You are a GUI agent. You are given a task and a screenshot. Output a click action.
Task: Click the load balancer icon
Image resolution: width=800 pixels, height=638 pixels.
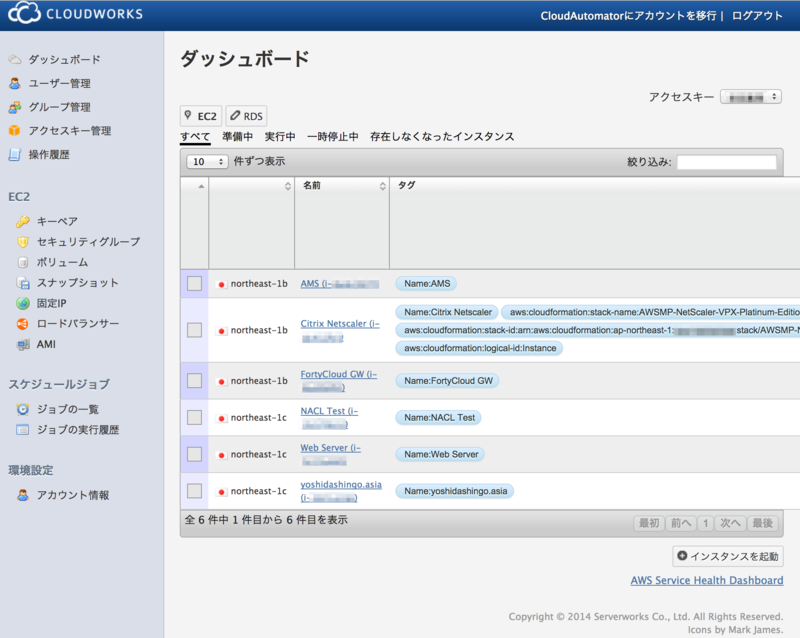23,324
